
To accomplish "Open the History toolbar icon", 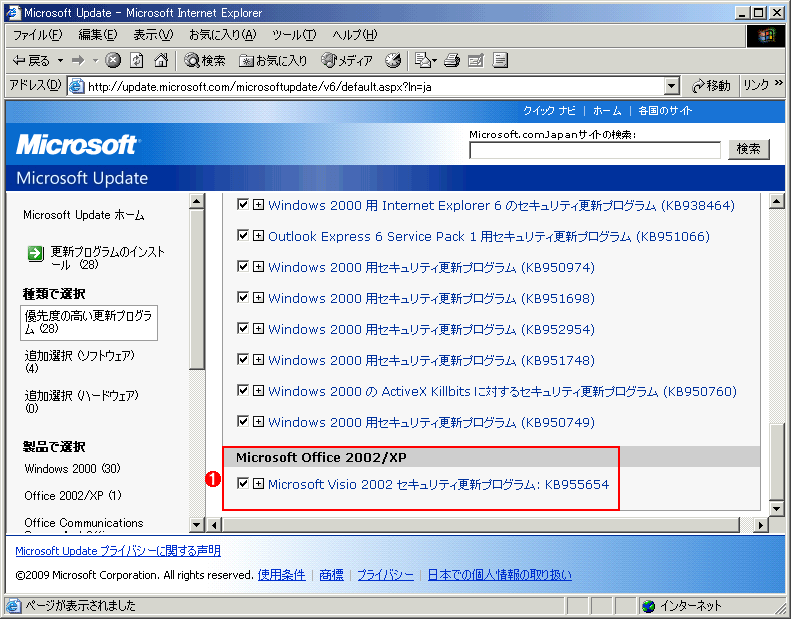I will pyautogui.click(x=393, y=61).
